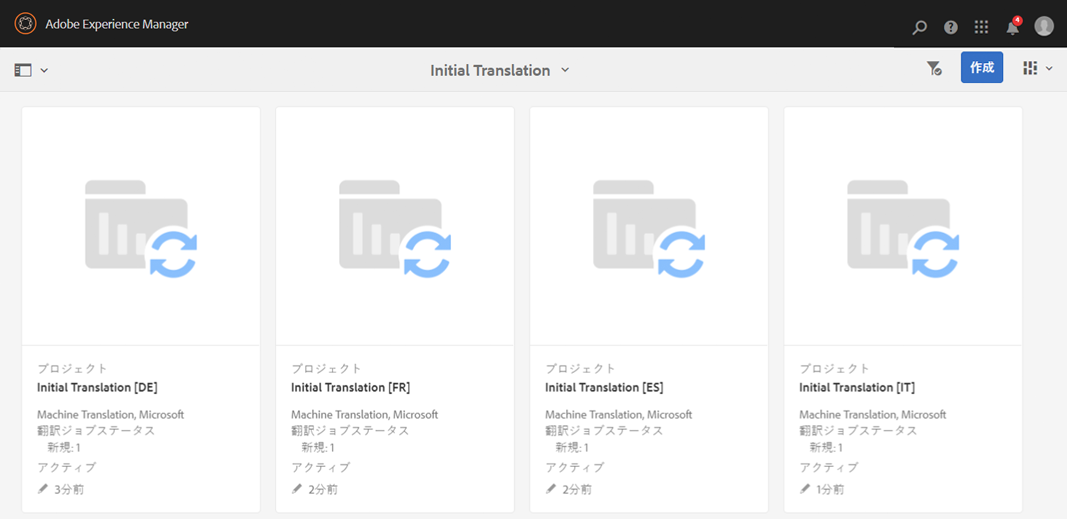Click the filter active projects icon
The image size is (1067, 519).
[x=934, y=68]
